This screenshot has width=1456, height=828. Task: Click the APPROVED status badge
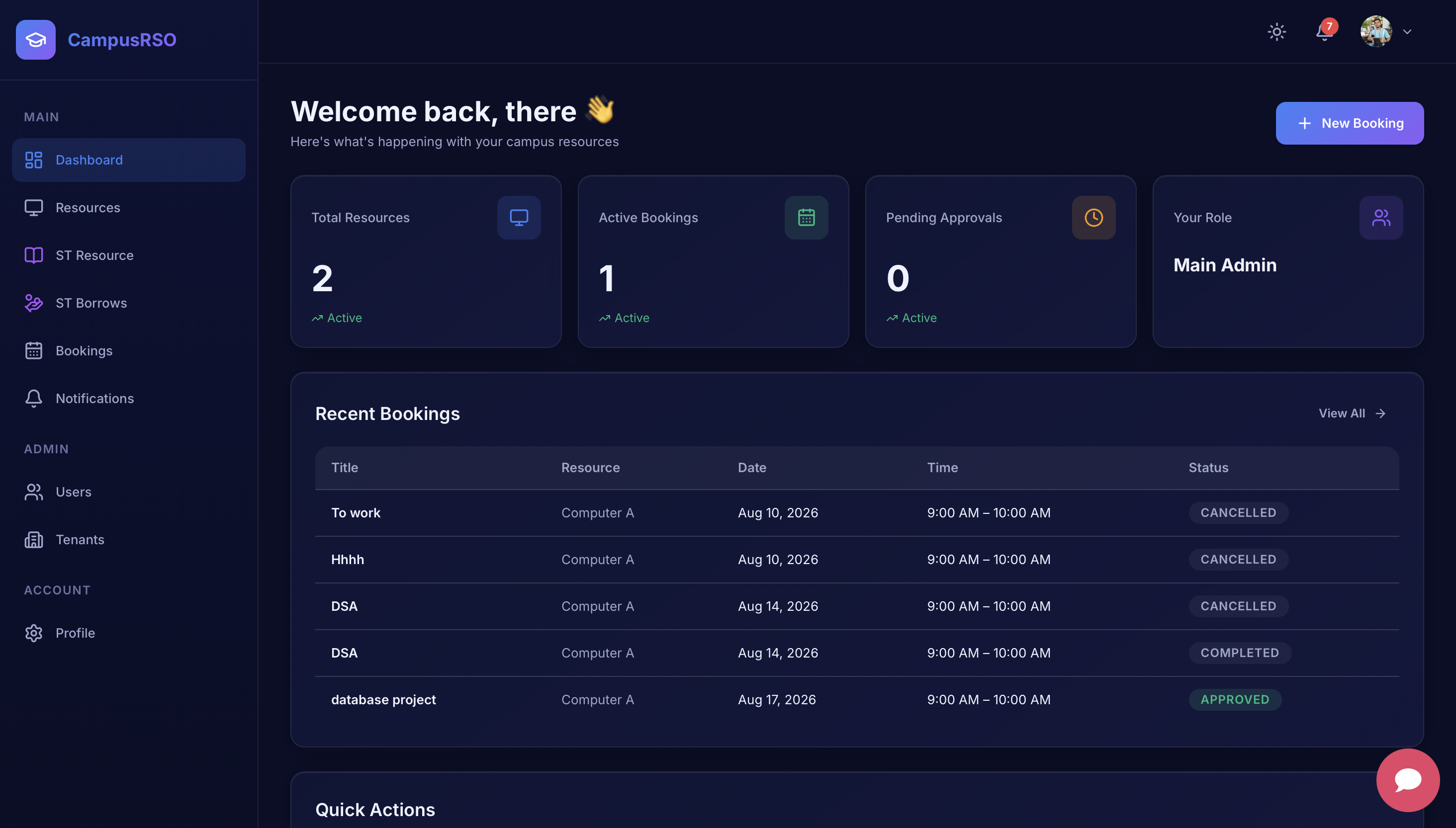tap(1235, 699)
